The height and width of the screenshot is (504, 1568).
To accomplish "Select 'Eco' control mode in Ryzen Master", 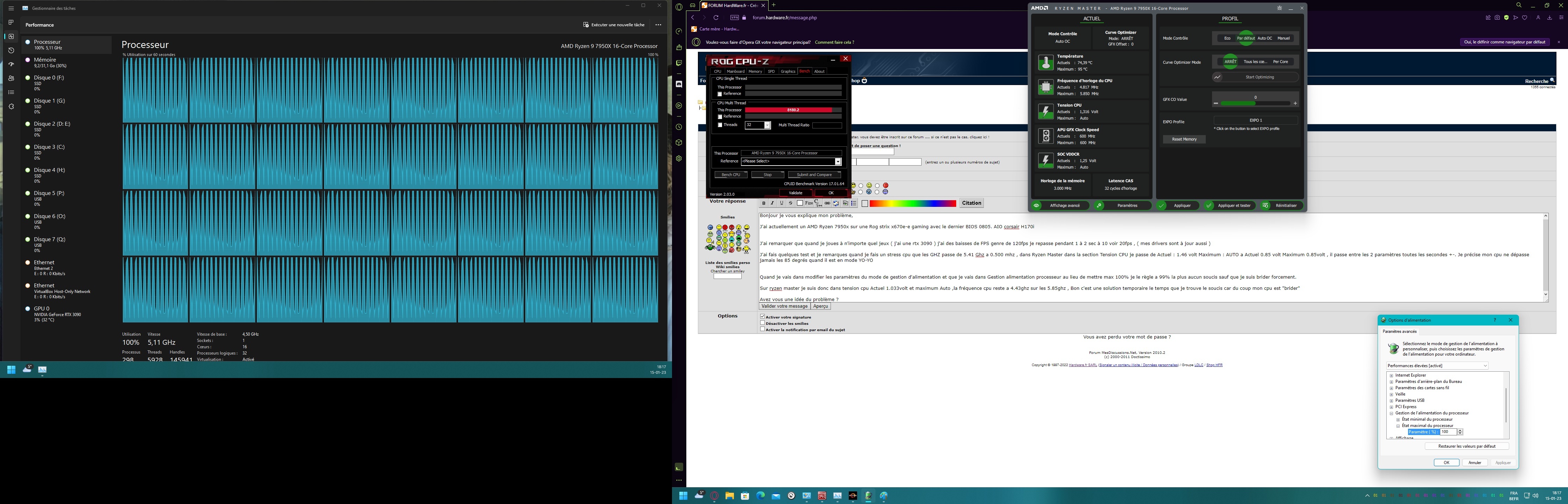I will tap(1227, 38).
